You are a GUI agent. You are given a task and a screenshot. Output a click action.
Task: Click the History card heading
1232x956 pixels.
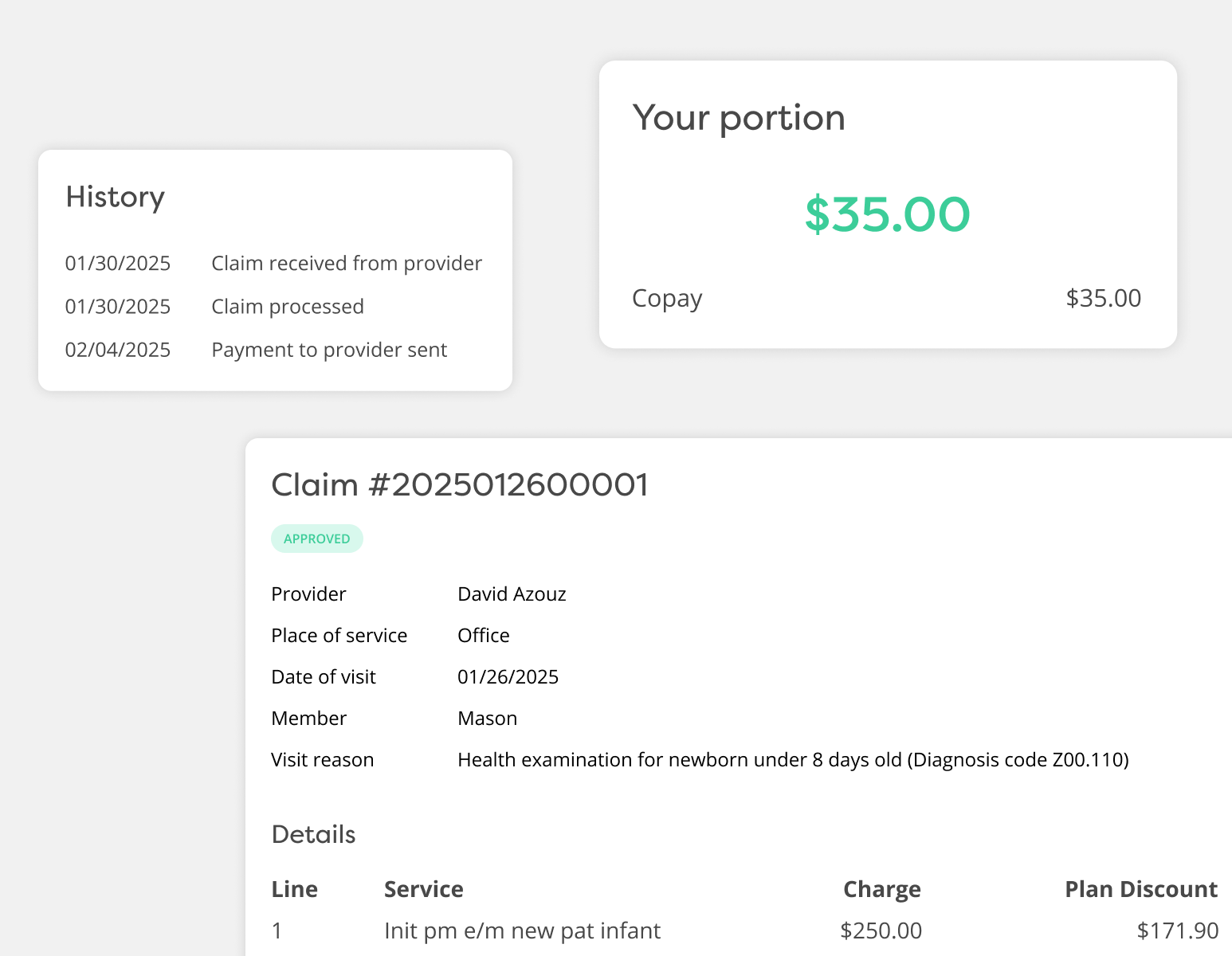coord(115,197)
